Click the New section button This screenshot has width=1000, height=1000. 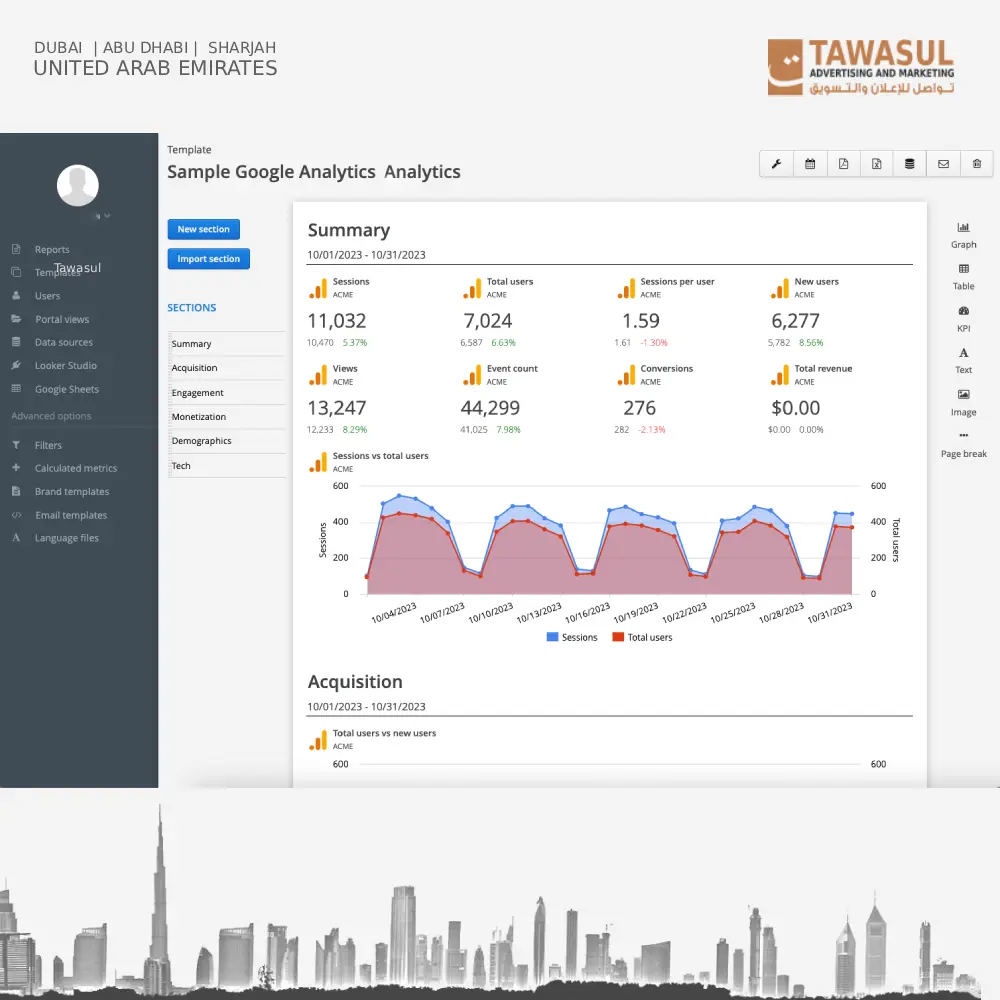tap(204, 229)
